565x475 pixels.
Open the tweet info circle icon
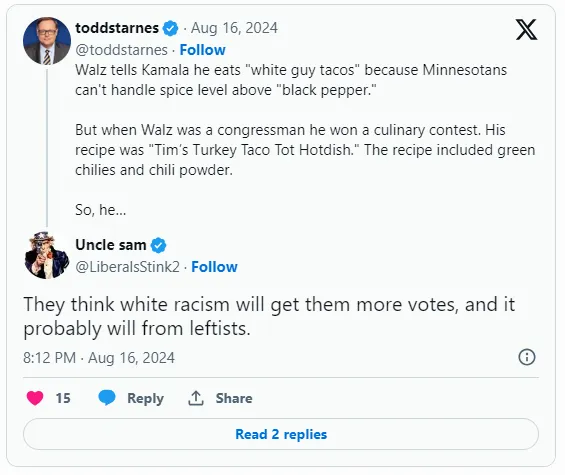pos(526,357)
